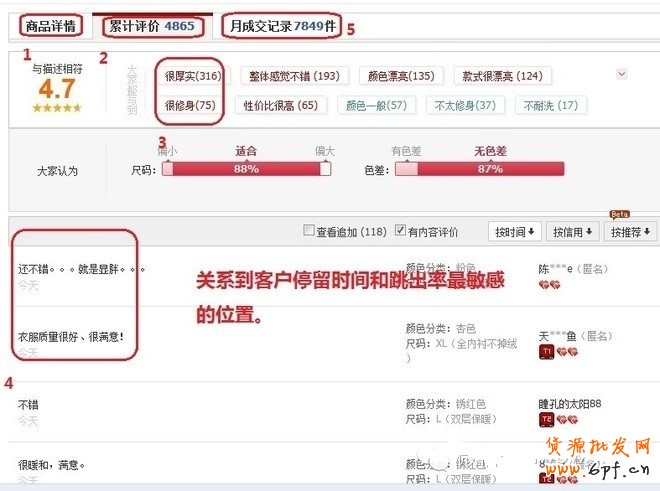Viewport: 660px width, 491px height.
Task: Click heart icons next to 瞳孔的太阳88 badge
Action: [567, 419]
